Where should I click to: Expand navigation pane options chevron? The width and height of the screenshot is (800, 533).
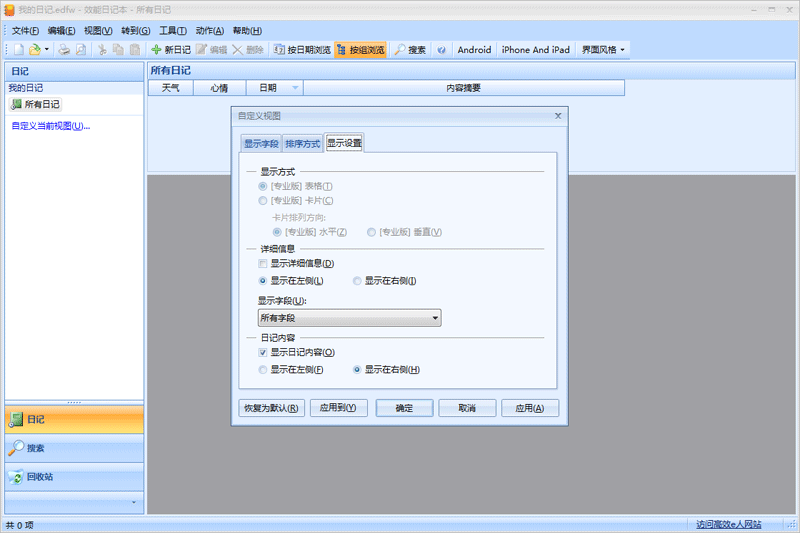134,502
